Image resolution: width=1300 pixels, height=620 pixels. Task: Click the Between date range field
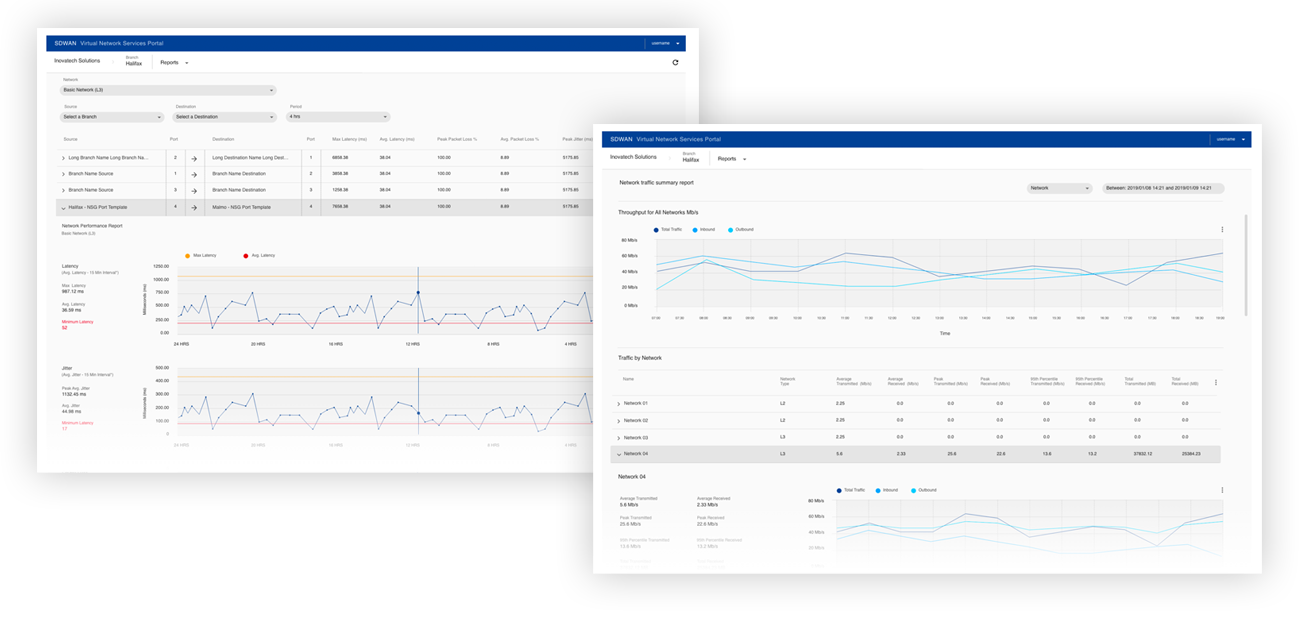point(1163,188)
